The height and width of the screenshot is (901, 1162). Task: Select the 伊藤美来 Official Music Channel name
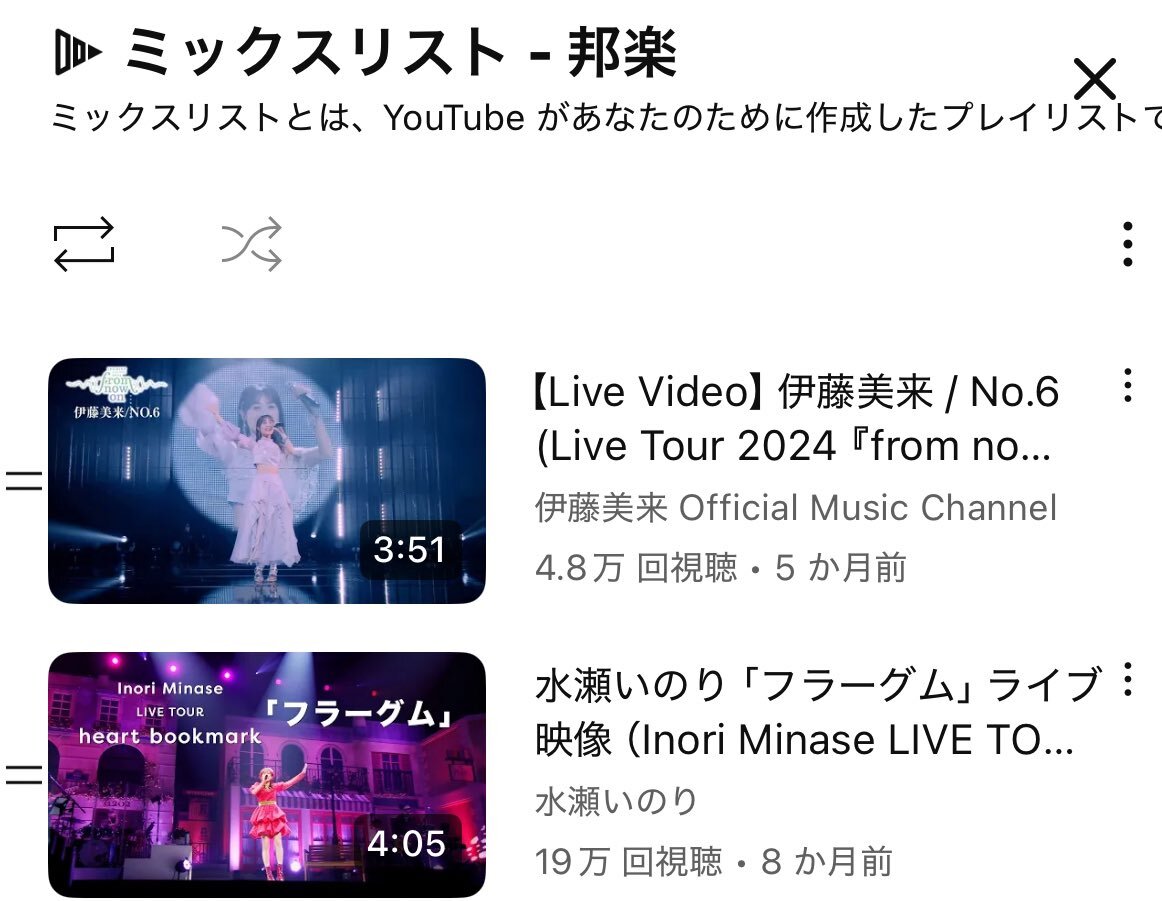[796, 508]
